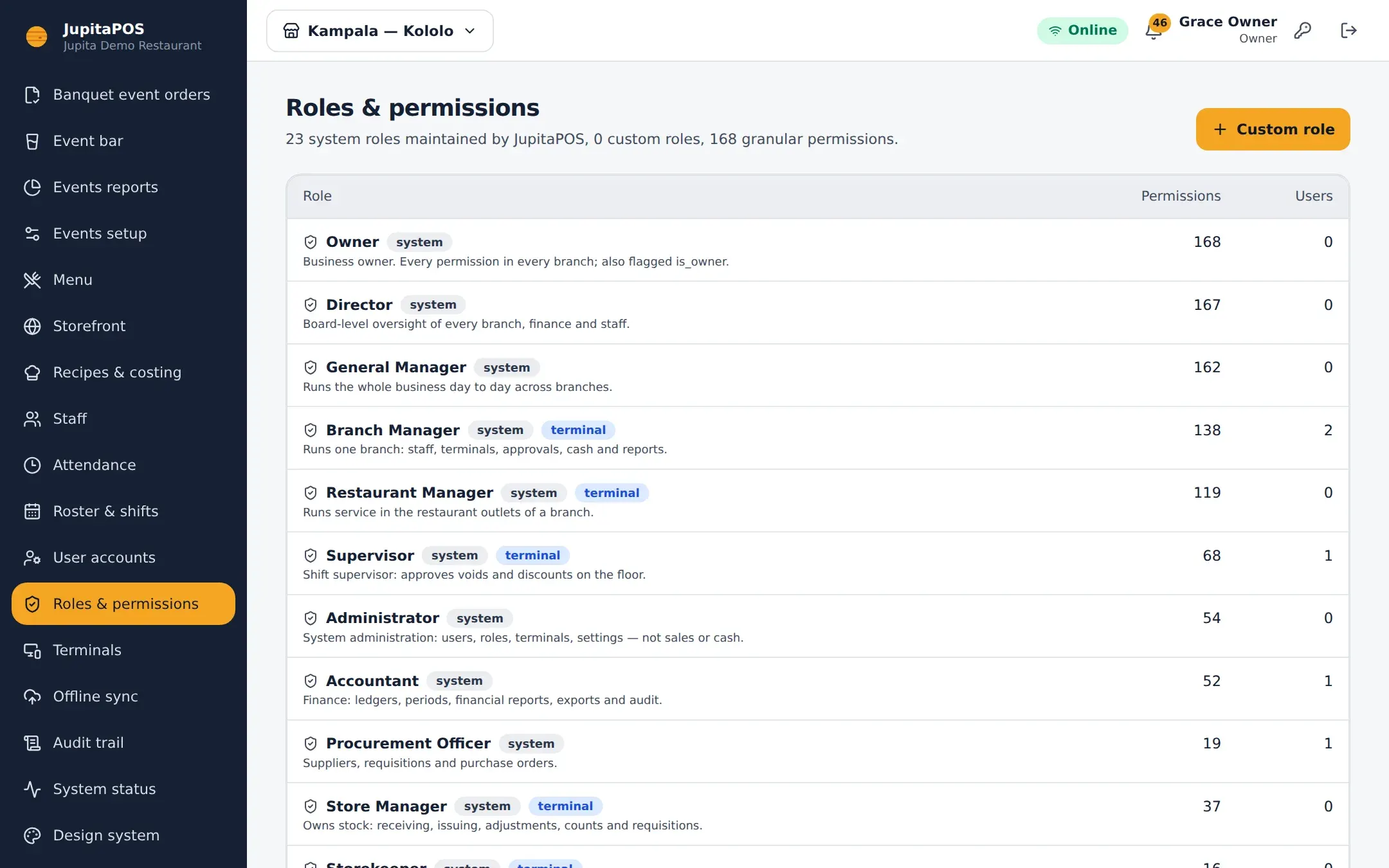
Task: Open Event bar in sidebar
Action: click(123, 141)
